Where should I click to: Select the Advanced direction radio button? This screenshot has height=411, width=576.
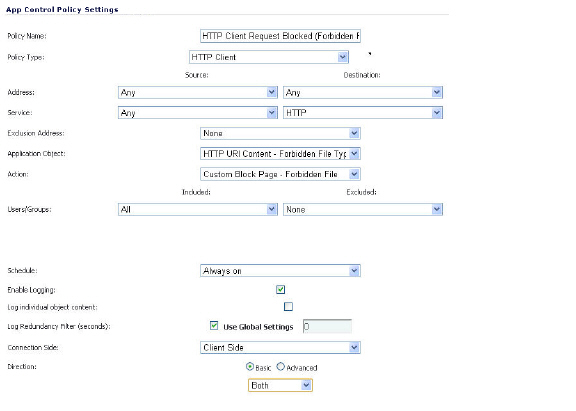tap(281, 367)
